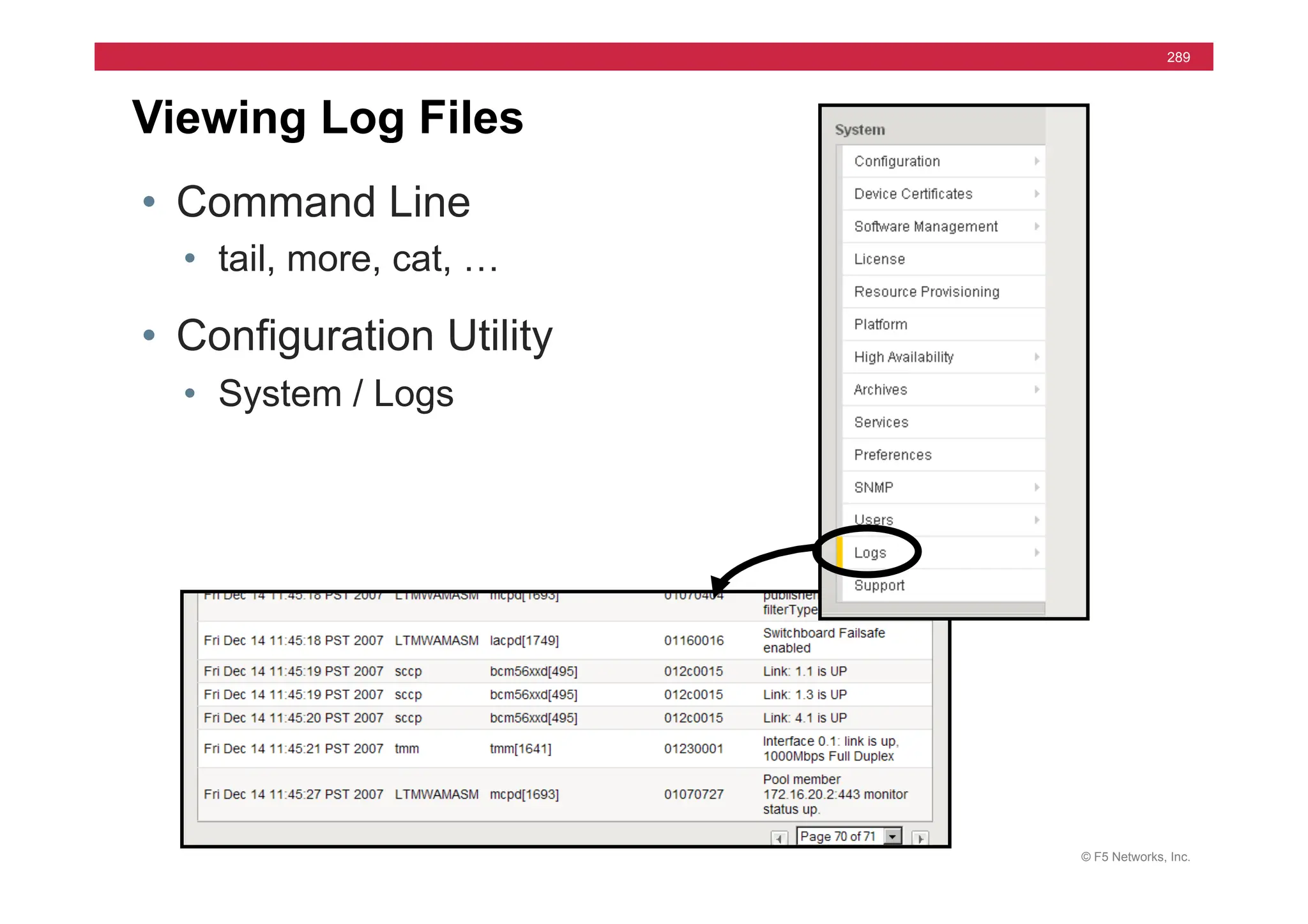Select the License menu item
Viewport: 1308px width, 924px height.
click(943, 259)
